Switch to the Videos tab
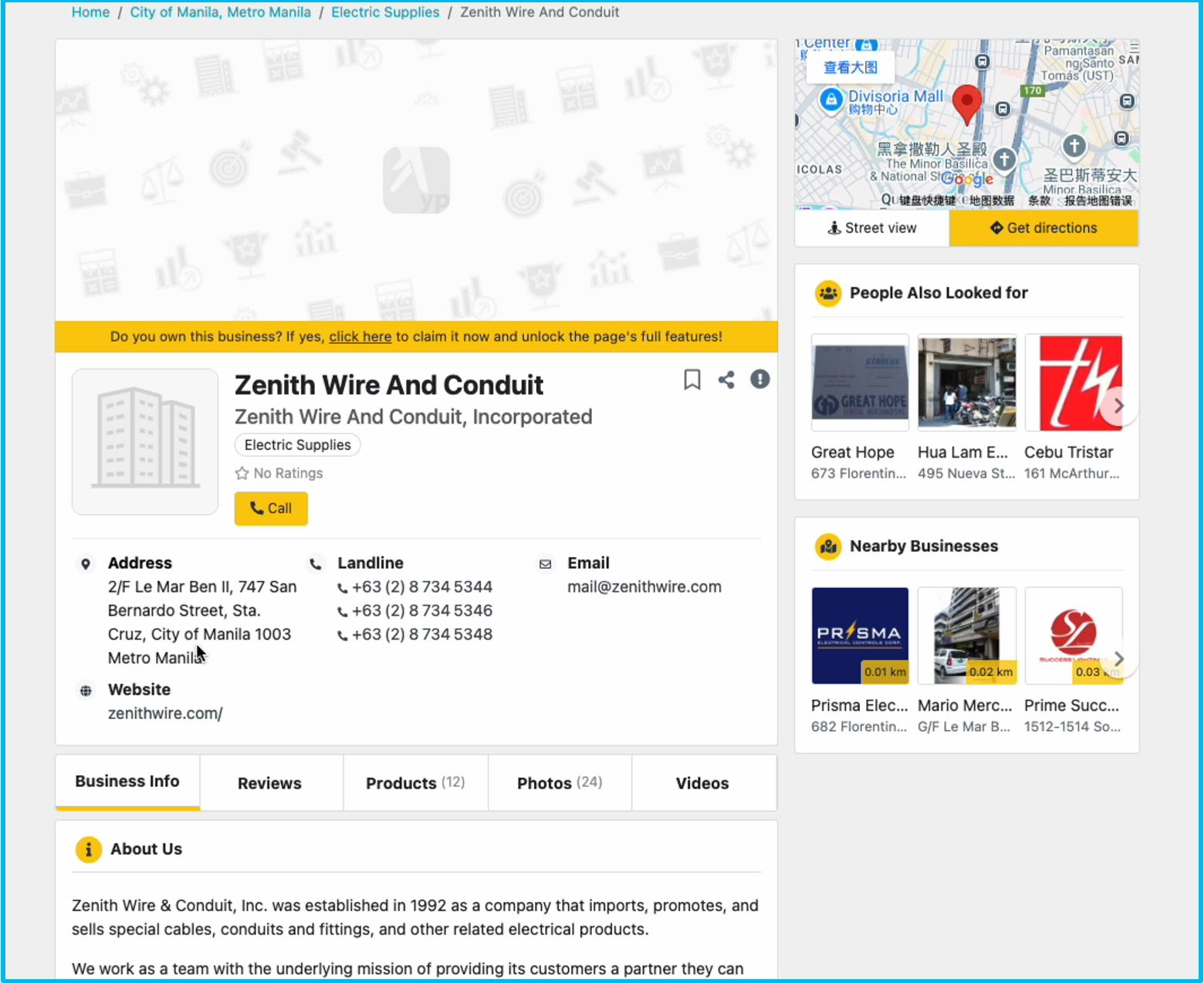This screenshot has width=1204, height=983. (703, 783)
